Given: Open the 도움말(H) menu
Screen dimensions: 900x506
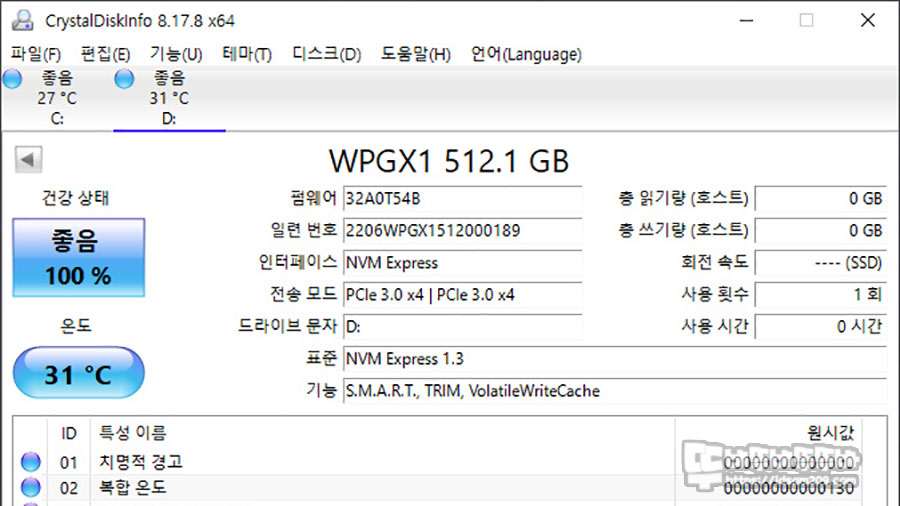Looking at the screenshot, I should (x=416, y=55).
